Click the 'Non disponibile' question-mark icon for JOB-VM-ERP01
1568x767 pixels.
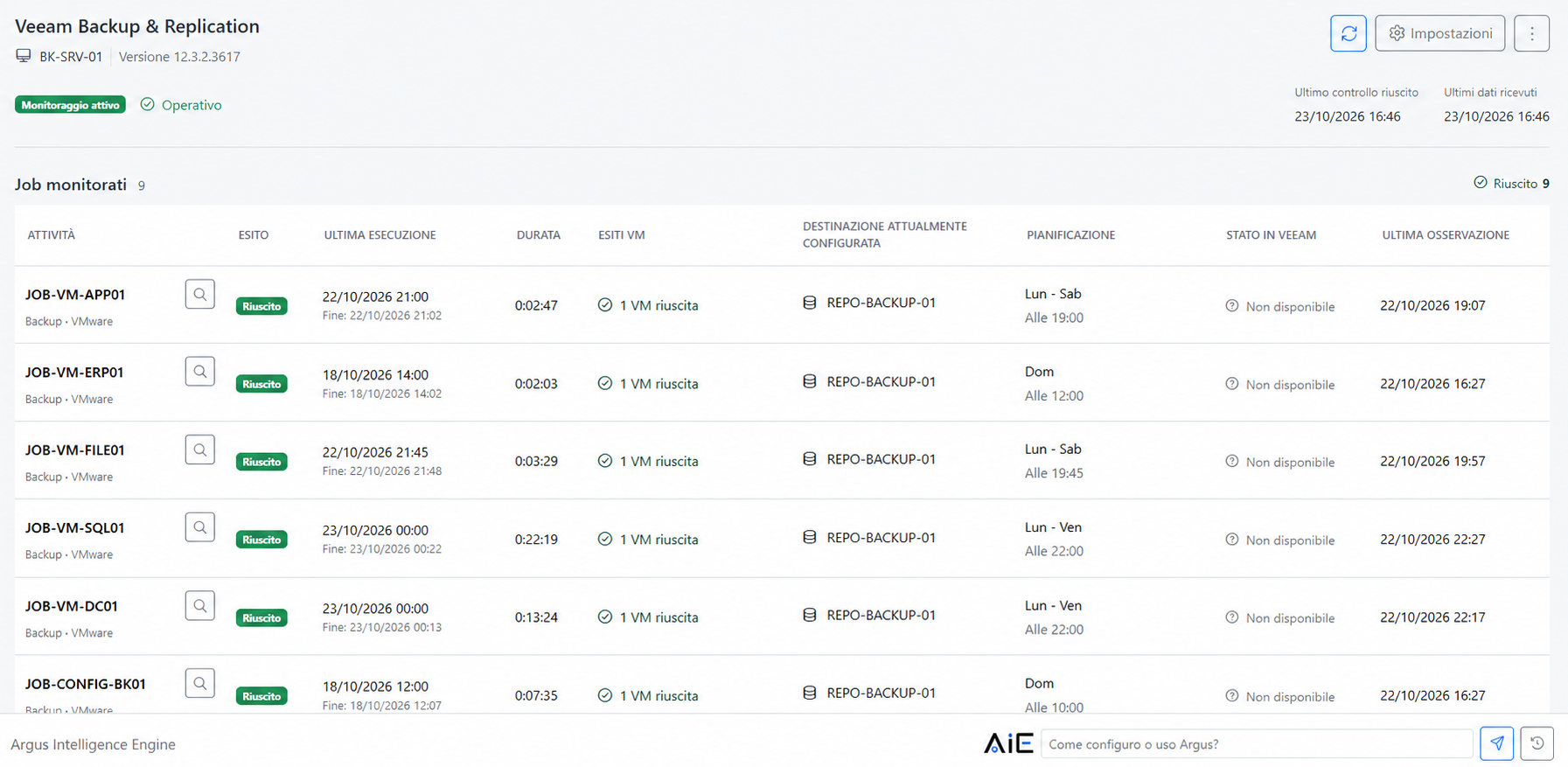(1231, 384)
